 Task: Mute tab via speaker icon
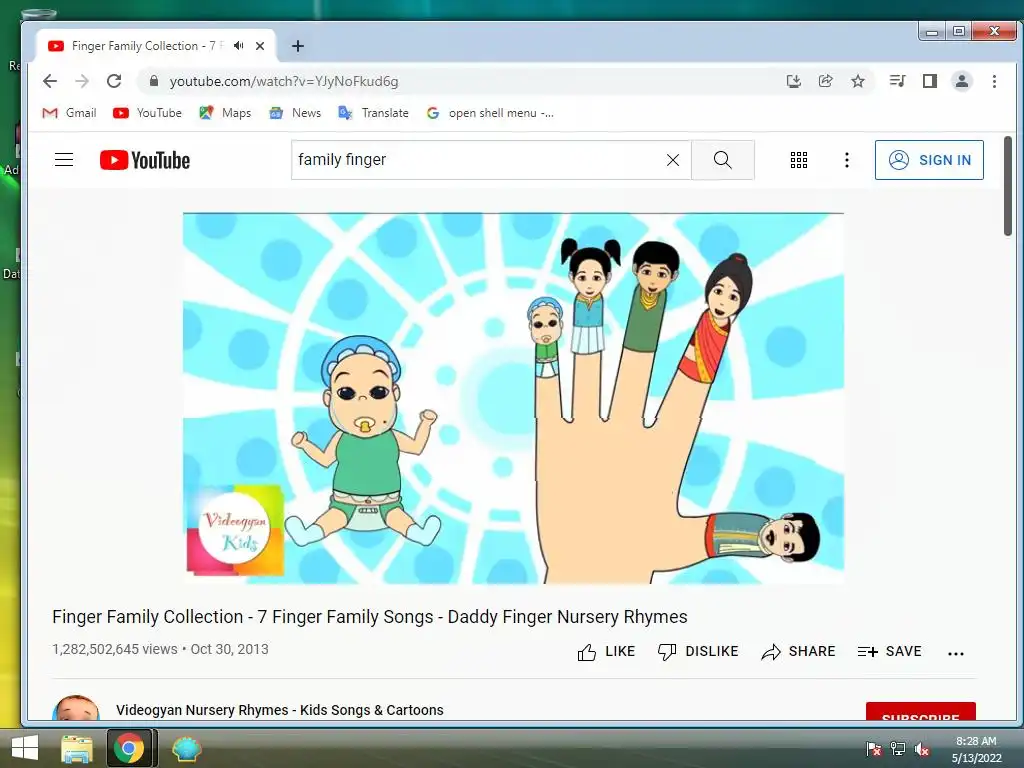pos(239,46)
